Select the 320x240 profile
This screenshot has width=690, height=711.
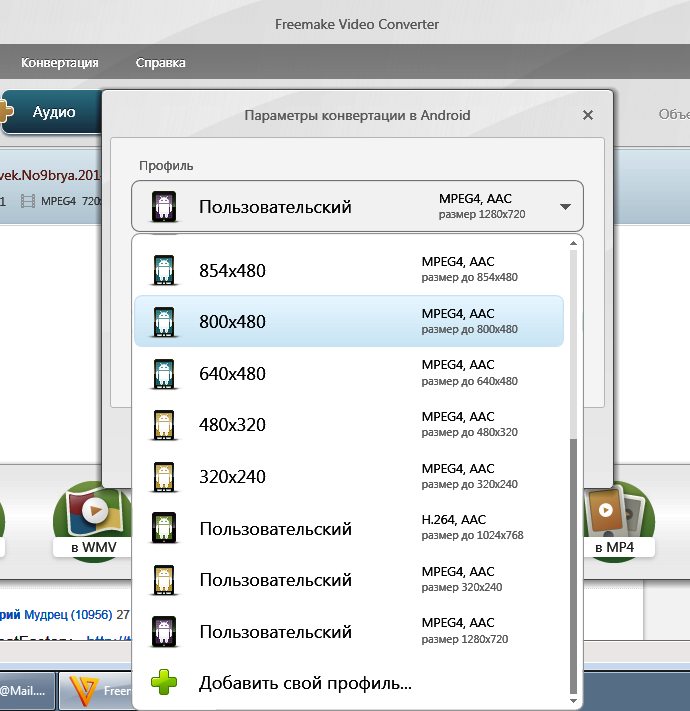(x=349, y=477)
